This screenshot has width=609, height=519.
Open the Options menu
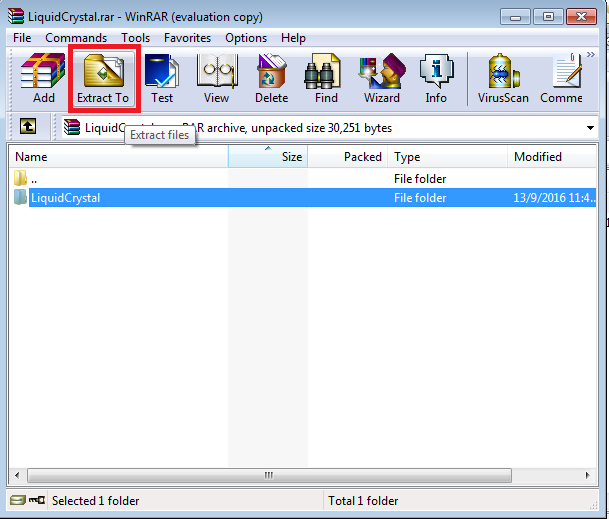pos(246,38)
